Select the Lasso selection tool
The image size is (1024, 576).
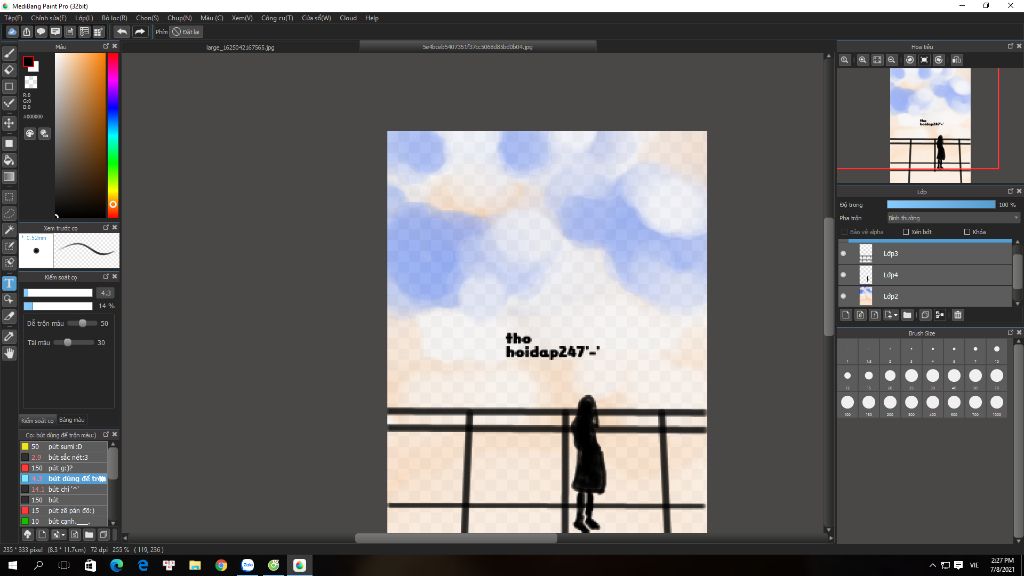tap(9, 214)
